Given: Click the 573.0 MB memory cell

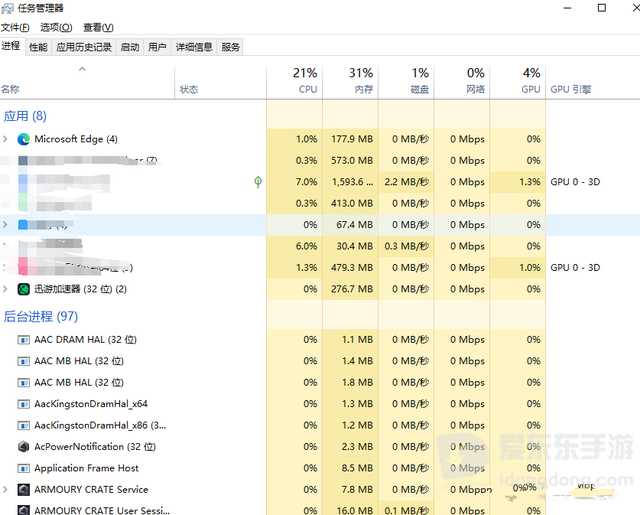Looking at the screenshot, I should point(351,161).
